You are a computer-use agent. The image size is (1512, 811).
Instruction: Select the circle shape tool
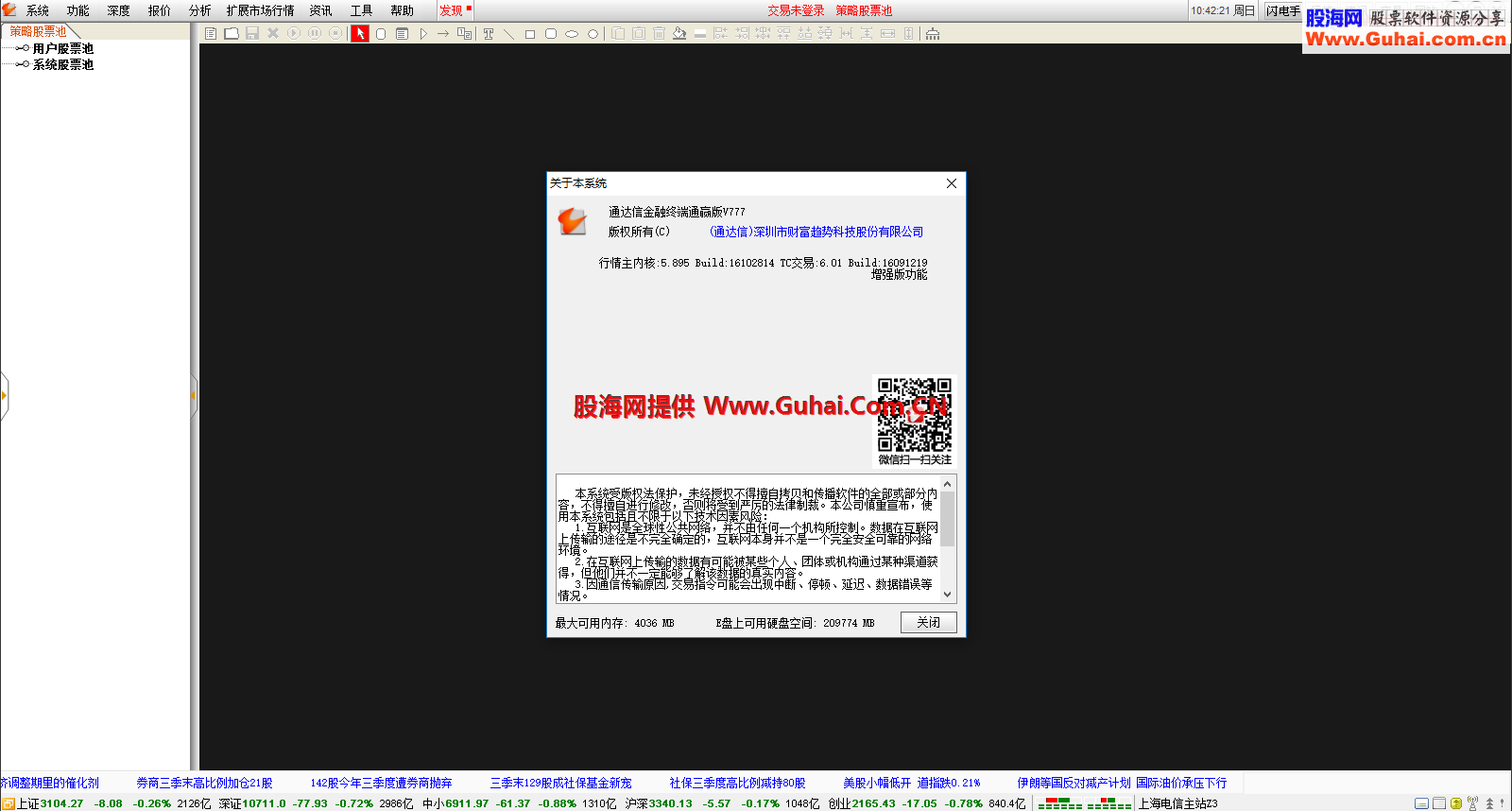(593, 34)
